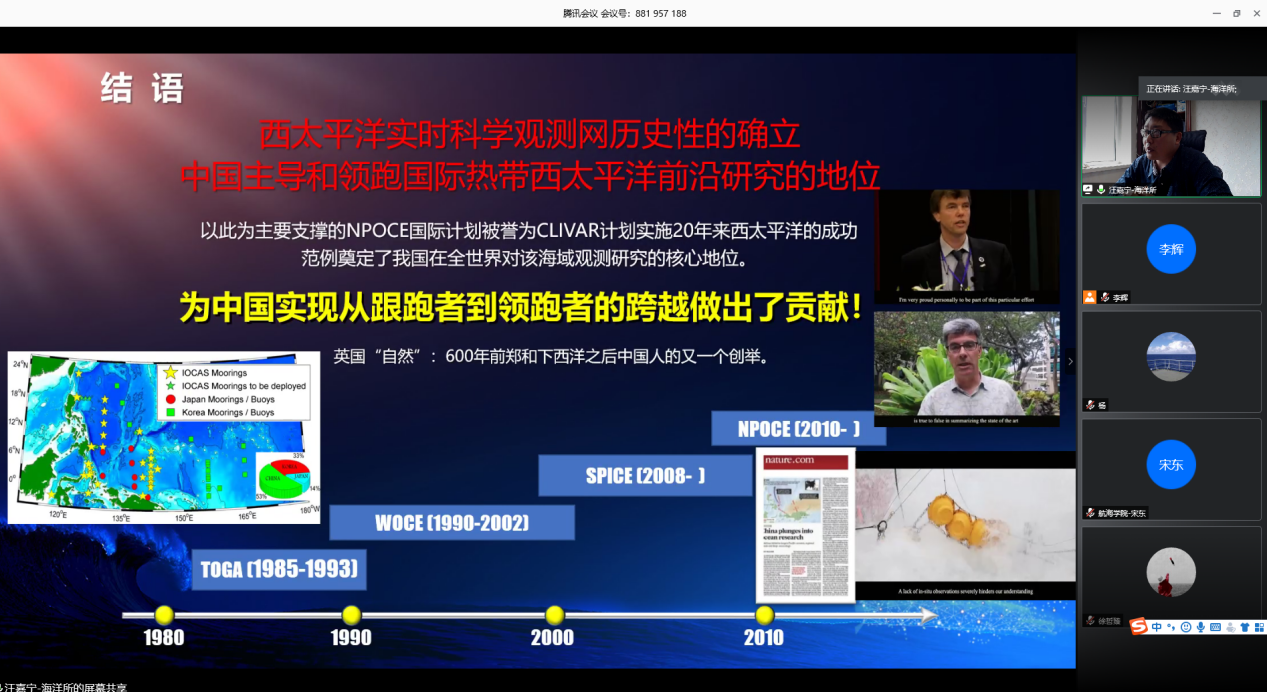Restore down the Tencent Meeting window
The height and width of the screenshot is (692, 1267).
coord(1236,13)
